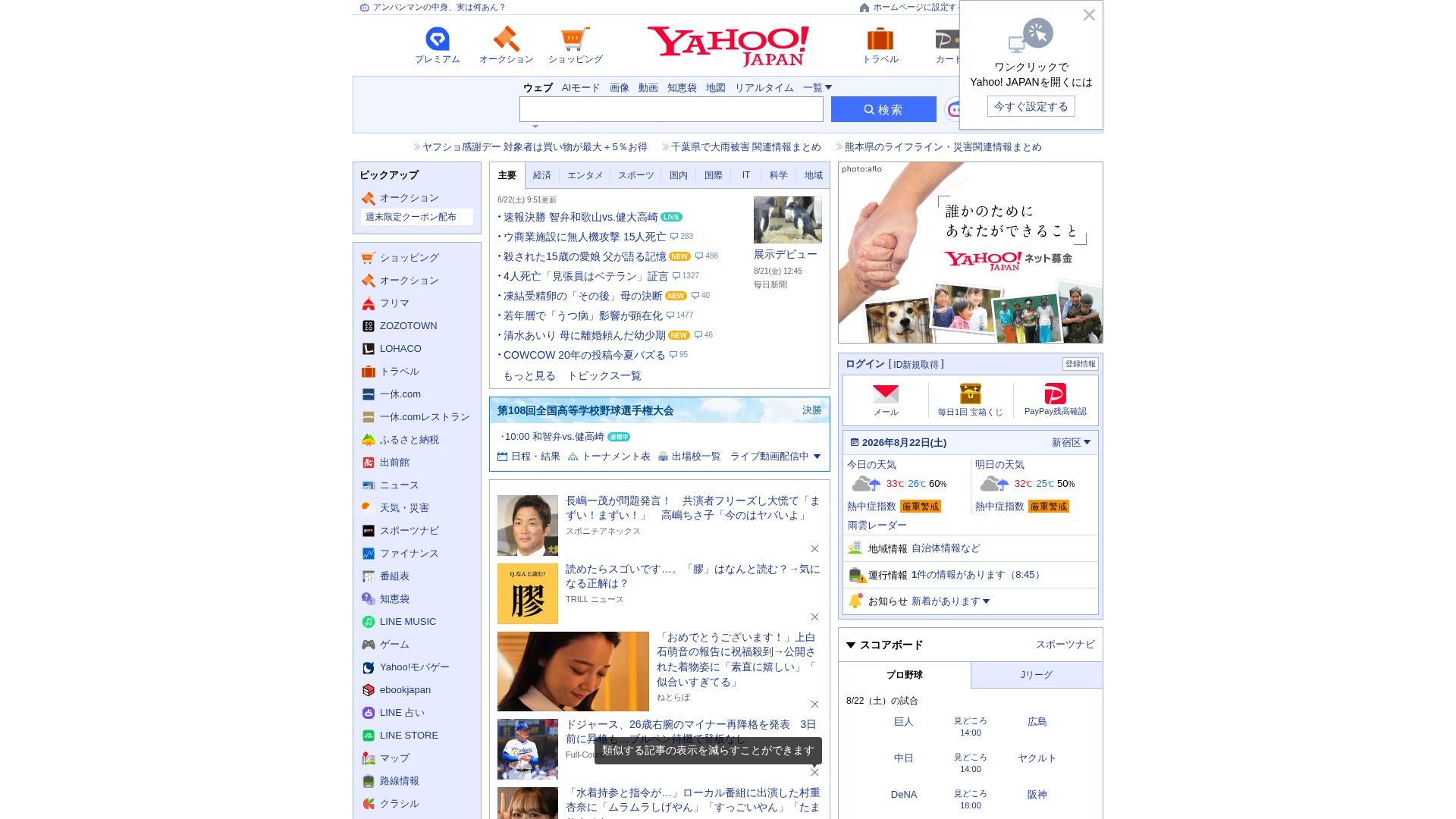Open 一休.com in the sidebar

coord(400,394)
